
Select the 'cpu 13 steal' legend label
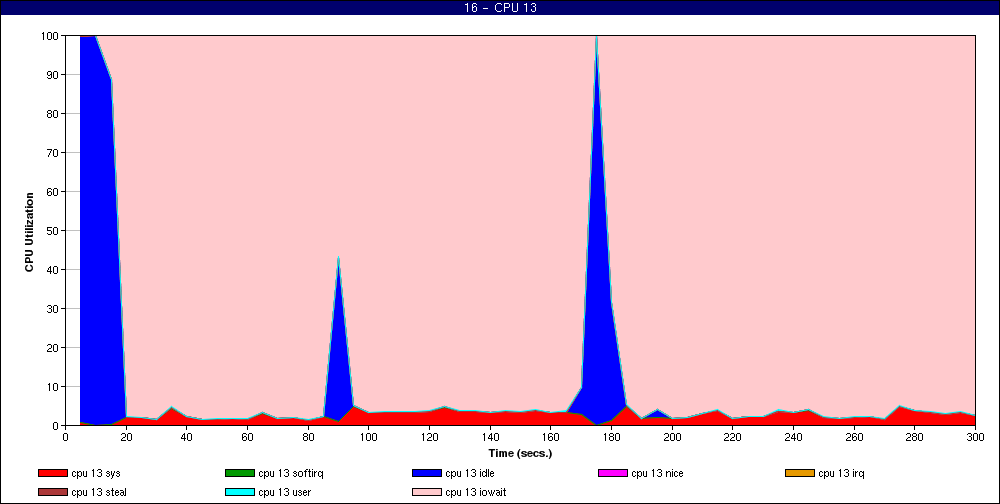(99, 493)
